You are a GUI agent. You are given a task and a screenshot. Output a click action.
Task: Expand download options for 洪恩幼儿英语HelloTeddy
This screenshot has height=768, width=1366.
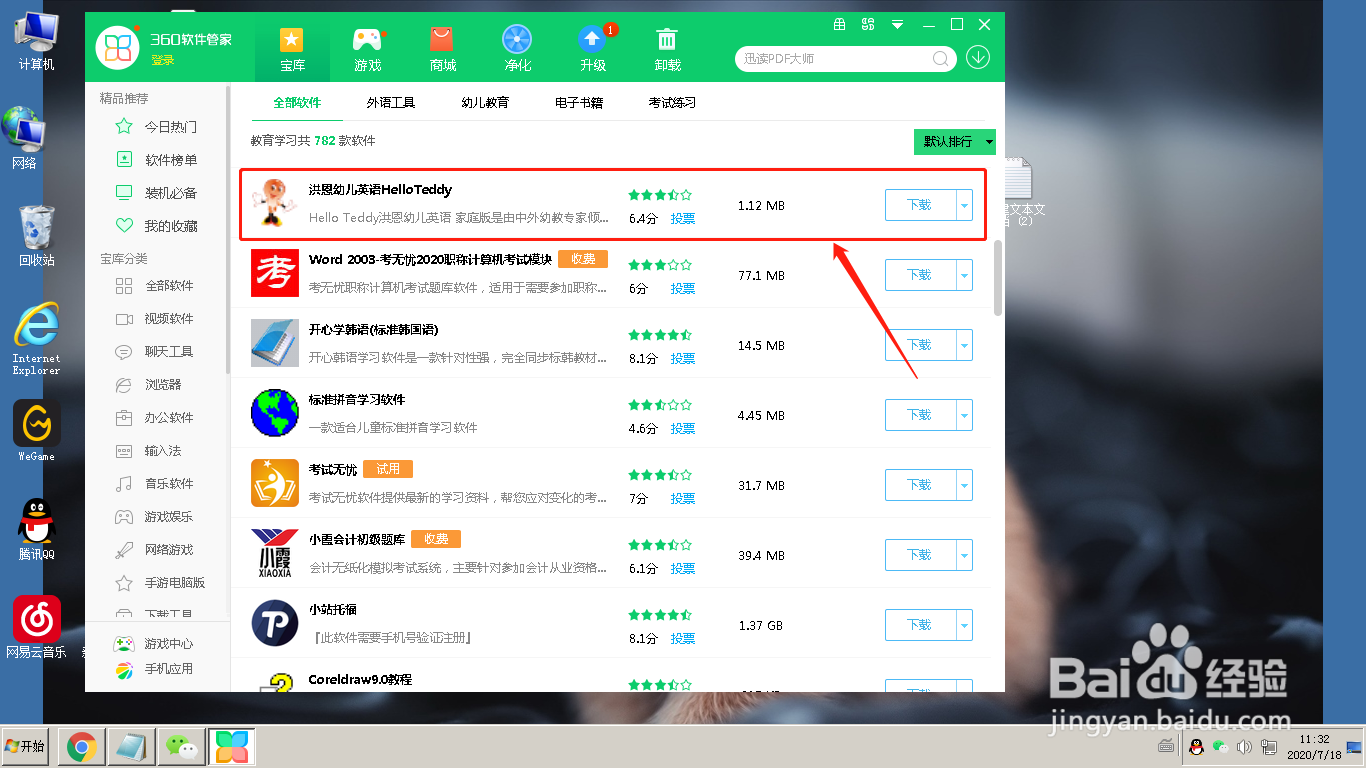[x=963, y=205]
